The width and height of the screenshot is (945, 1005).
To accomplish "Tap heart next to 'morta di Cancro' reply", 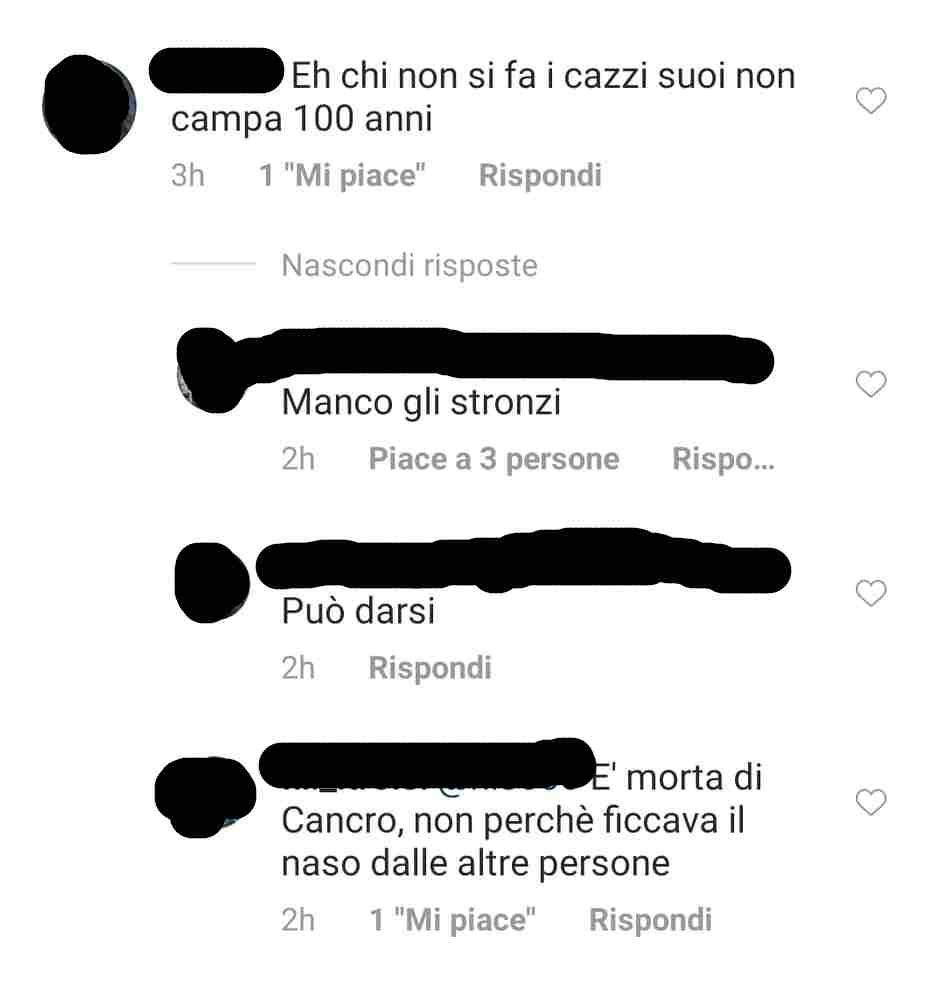I will click(x=871, y=802).
